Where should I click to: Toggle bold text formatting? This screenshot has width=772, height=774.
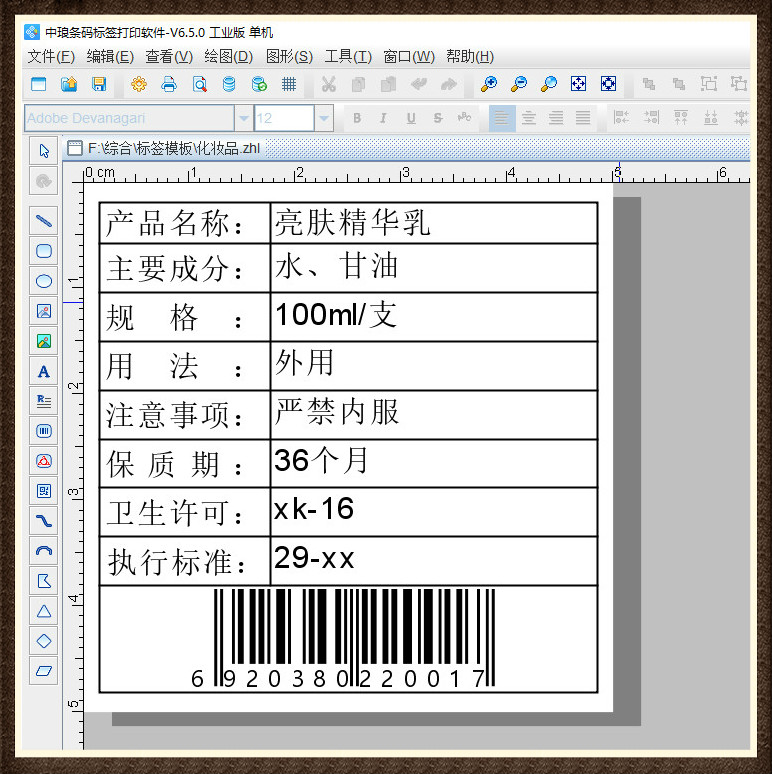[357, 118]
